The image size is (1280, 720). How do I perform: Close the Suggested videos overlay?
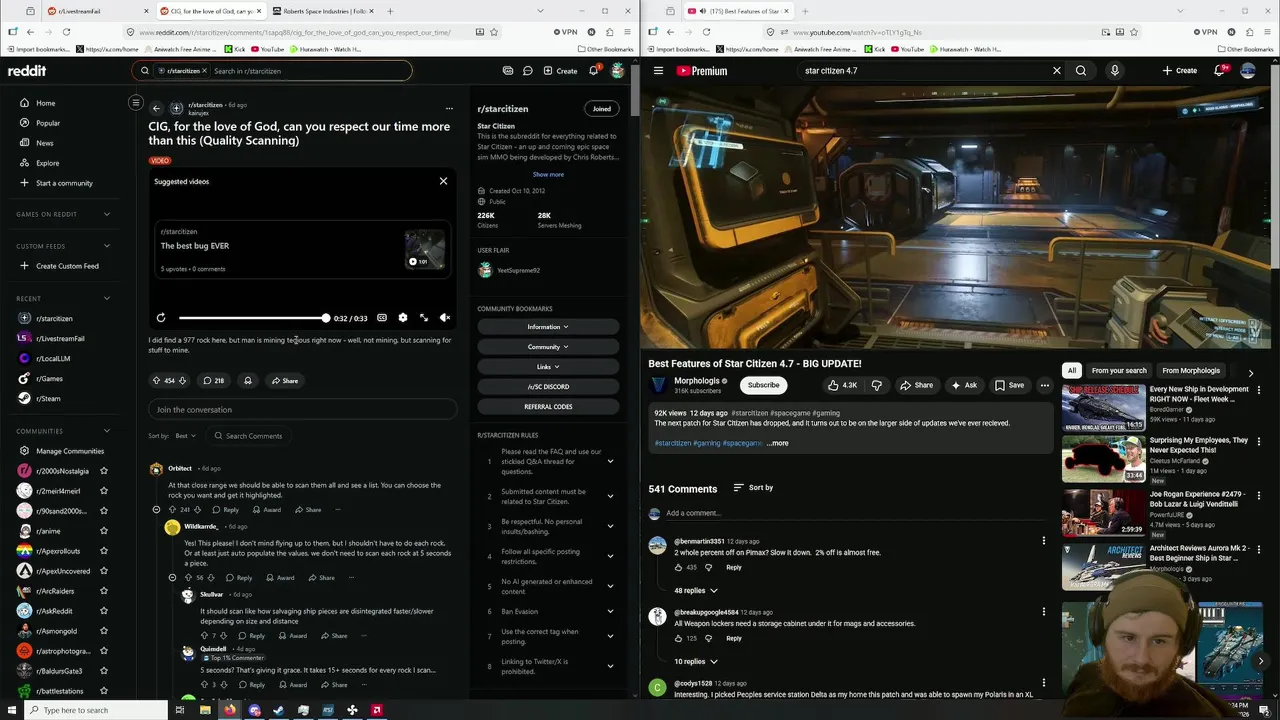coord(443,181)
